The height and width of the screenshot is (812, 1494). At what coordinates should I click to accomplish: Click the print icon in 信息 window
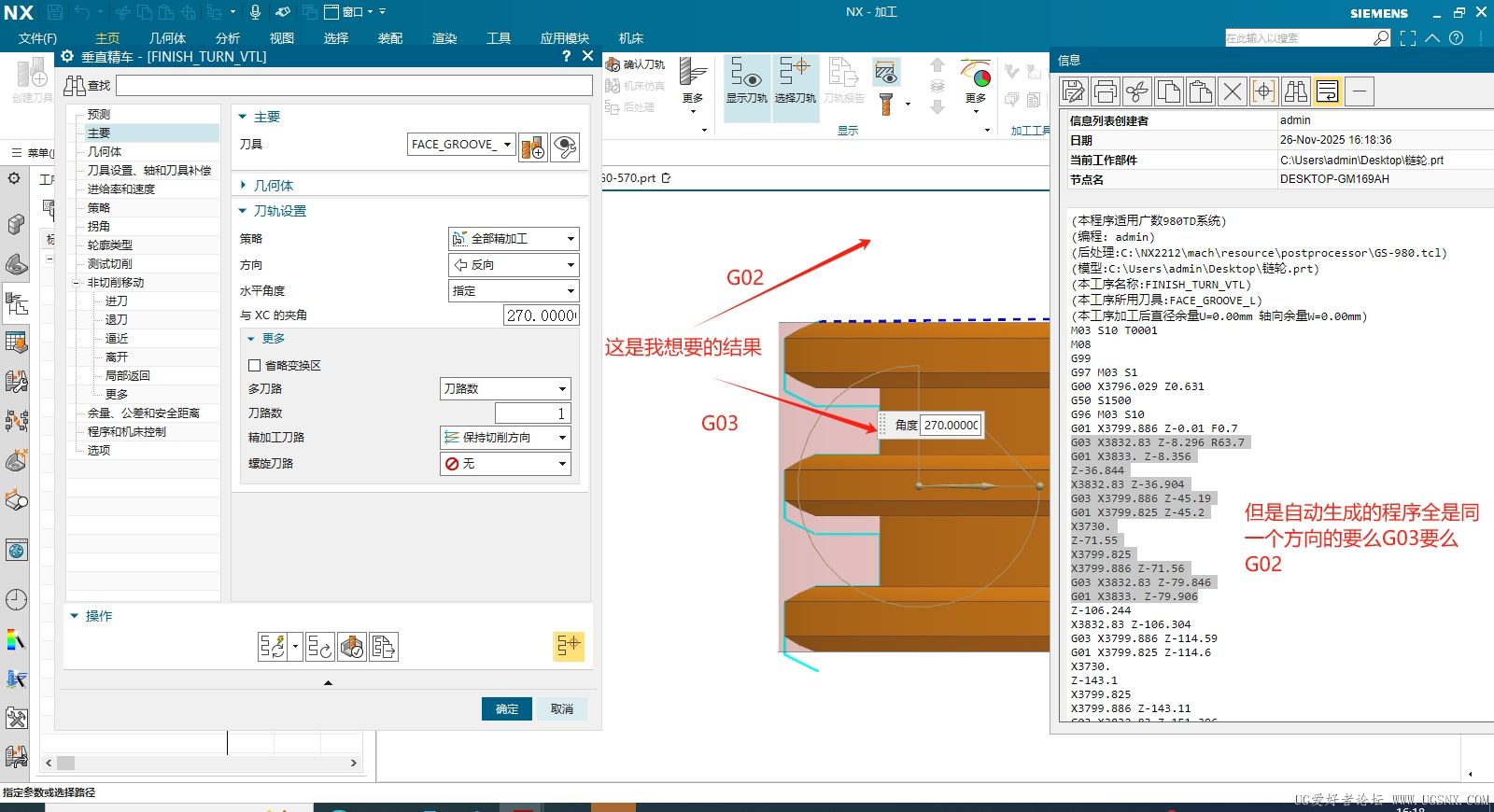click(x=1105, y=91)
